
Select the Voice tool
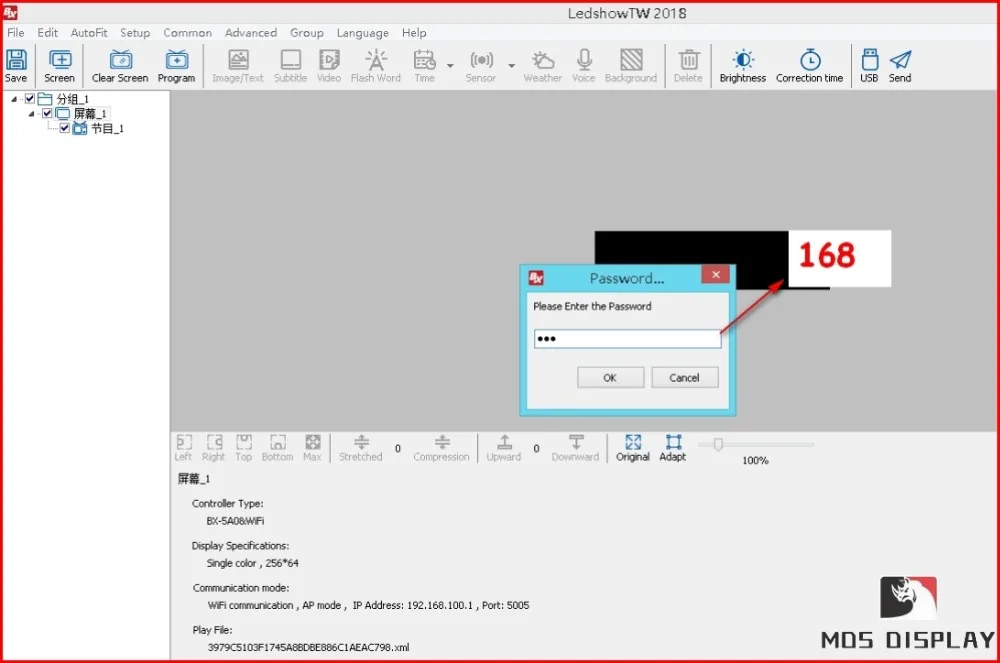pyautogui.click(x=584, y=66)
